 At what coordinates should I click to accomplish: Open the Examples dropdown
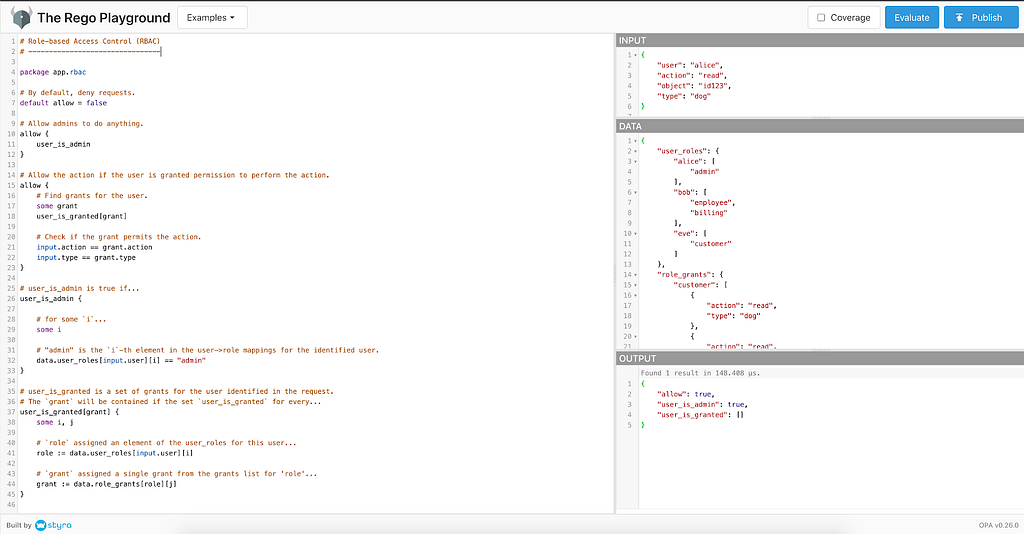coord(212,18)
